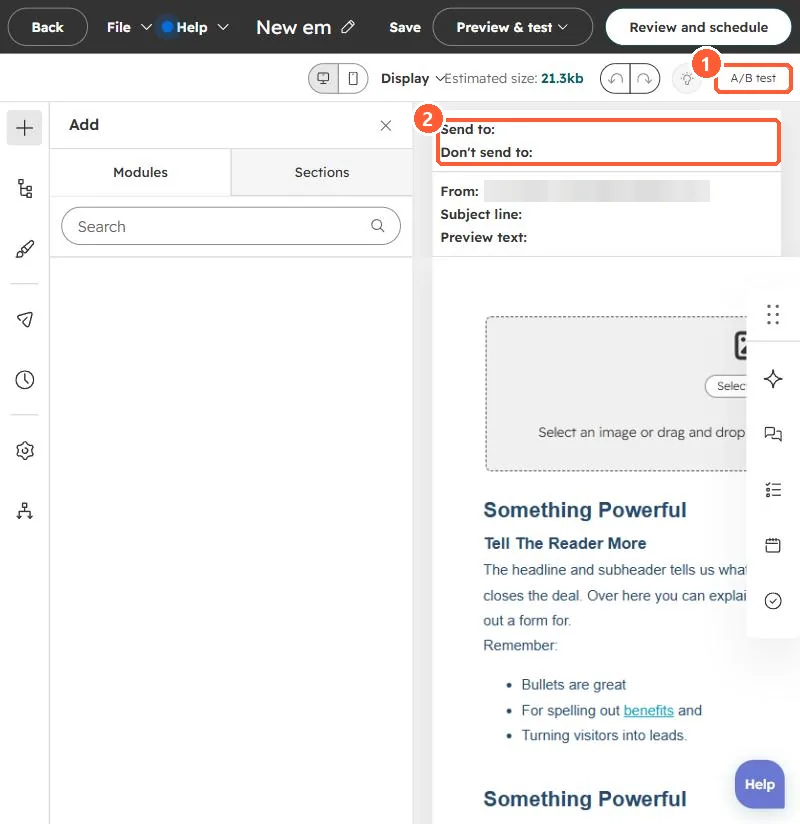The height and width of the screenshot is (824, 800).
Task: Click the Subject line field
Action: click(x=607, y=214)
